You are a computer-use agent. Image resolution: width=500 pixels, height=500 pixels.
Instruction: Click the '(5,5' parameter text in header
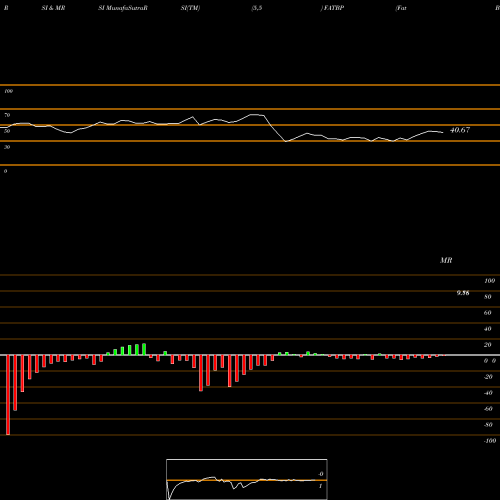(257, 8)
